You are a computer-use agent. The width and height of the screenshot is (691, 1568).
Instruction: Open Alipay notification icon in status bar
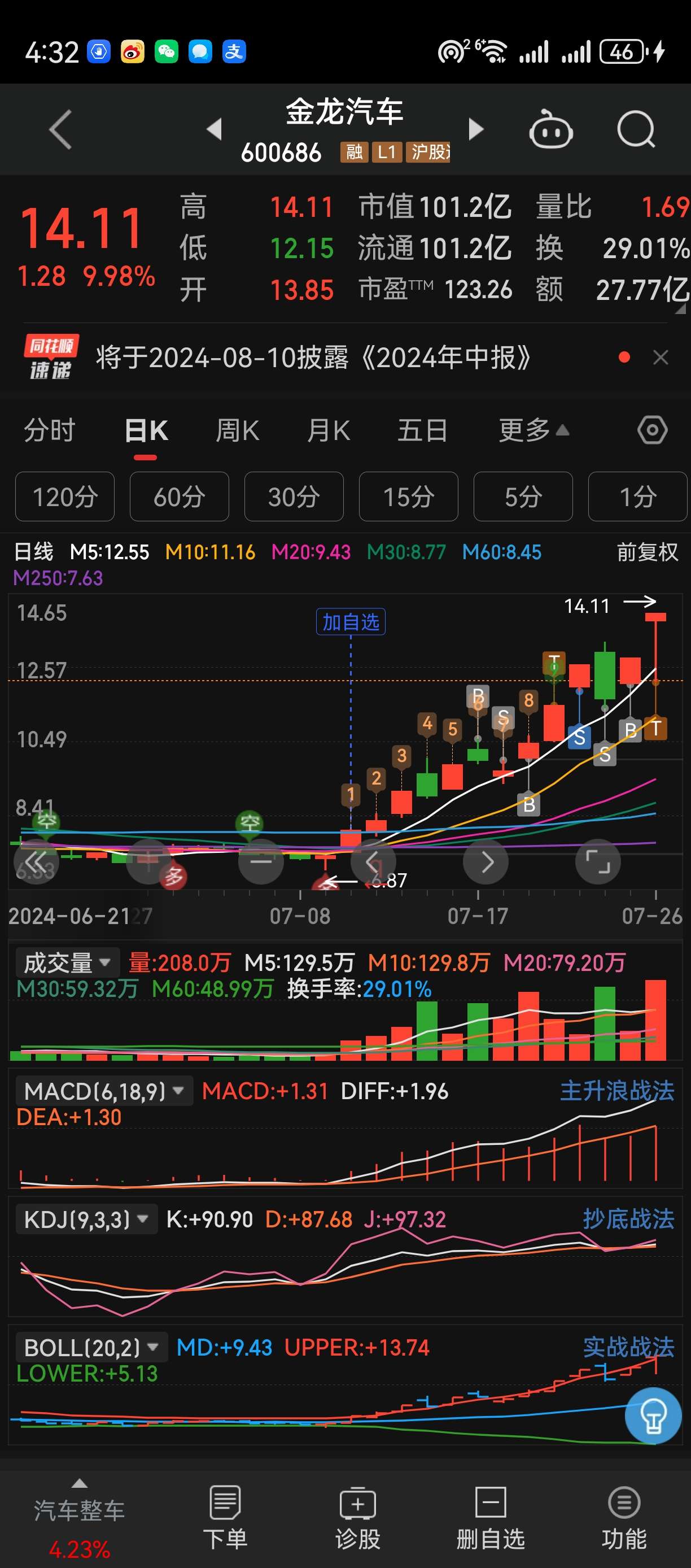[234, 52]
